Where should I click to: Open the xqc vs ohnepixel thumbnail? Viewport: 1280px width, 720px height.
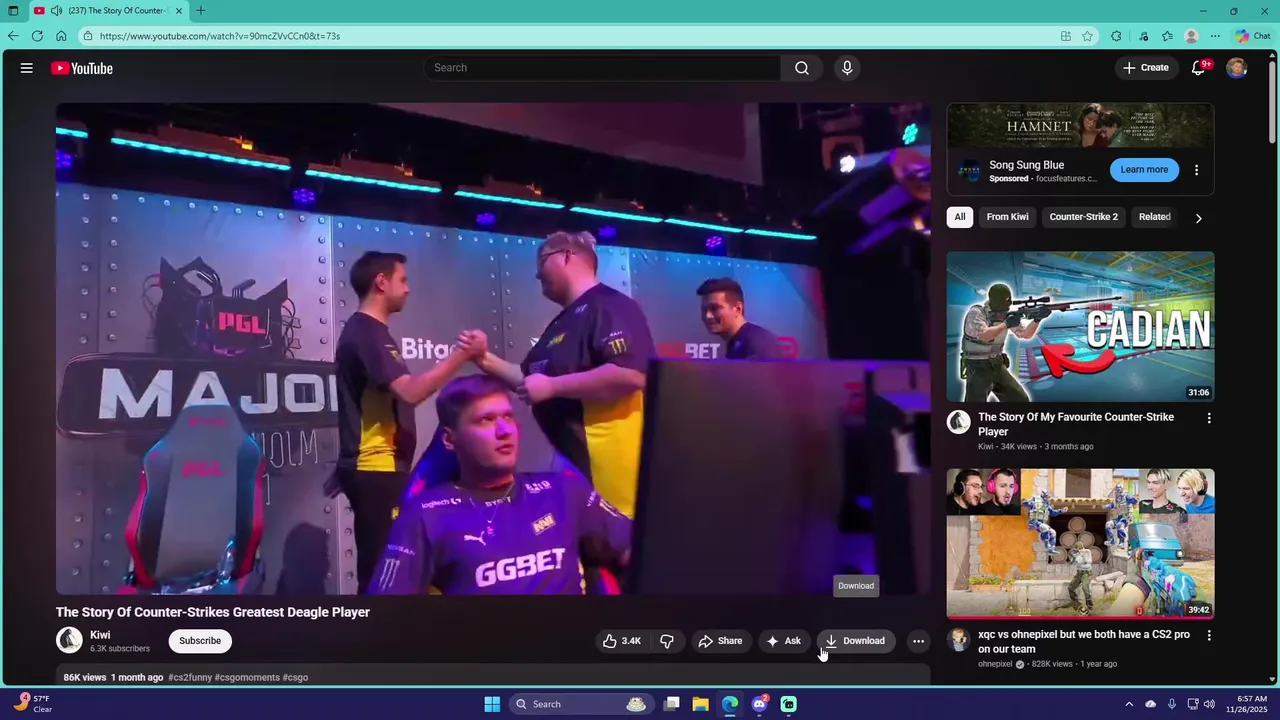pos(1081,544)
